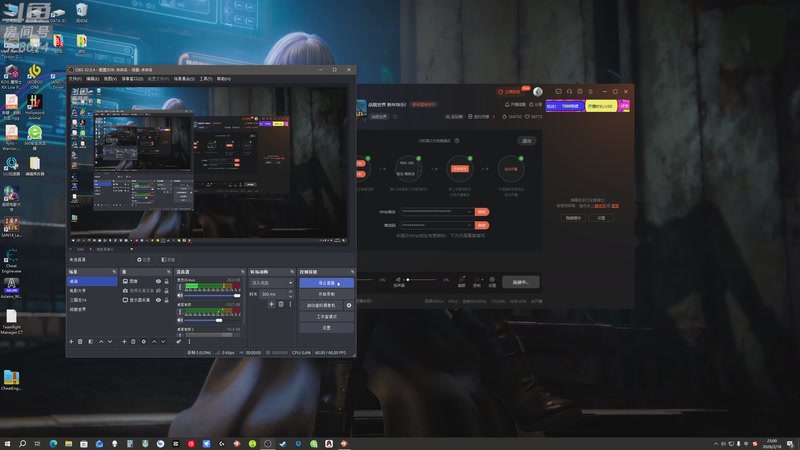Click Studio Mode button in OBS Controls
The height and width of the screenshot is (450, 800).
point(327,316)
